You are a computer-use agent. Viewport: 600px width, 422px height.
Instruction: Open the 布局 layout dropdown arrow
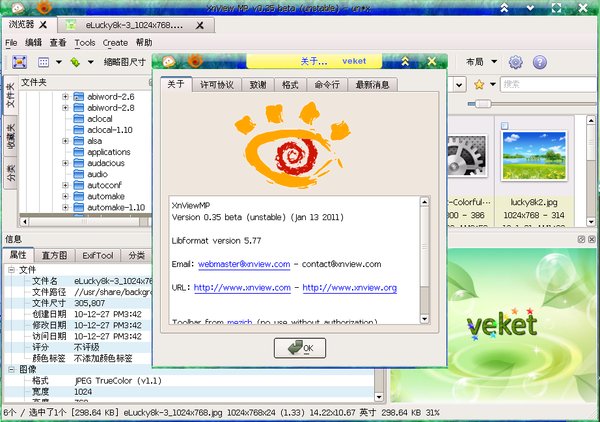point(494,62)
